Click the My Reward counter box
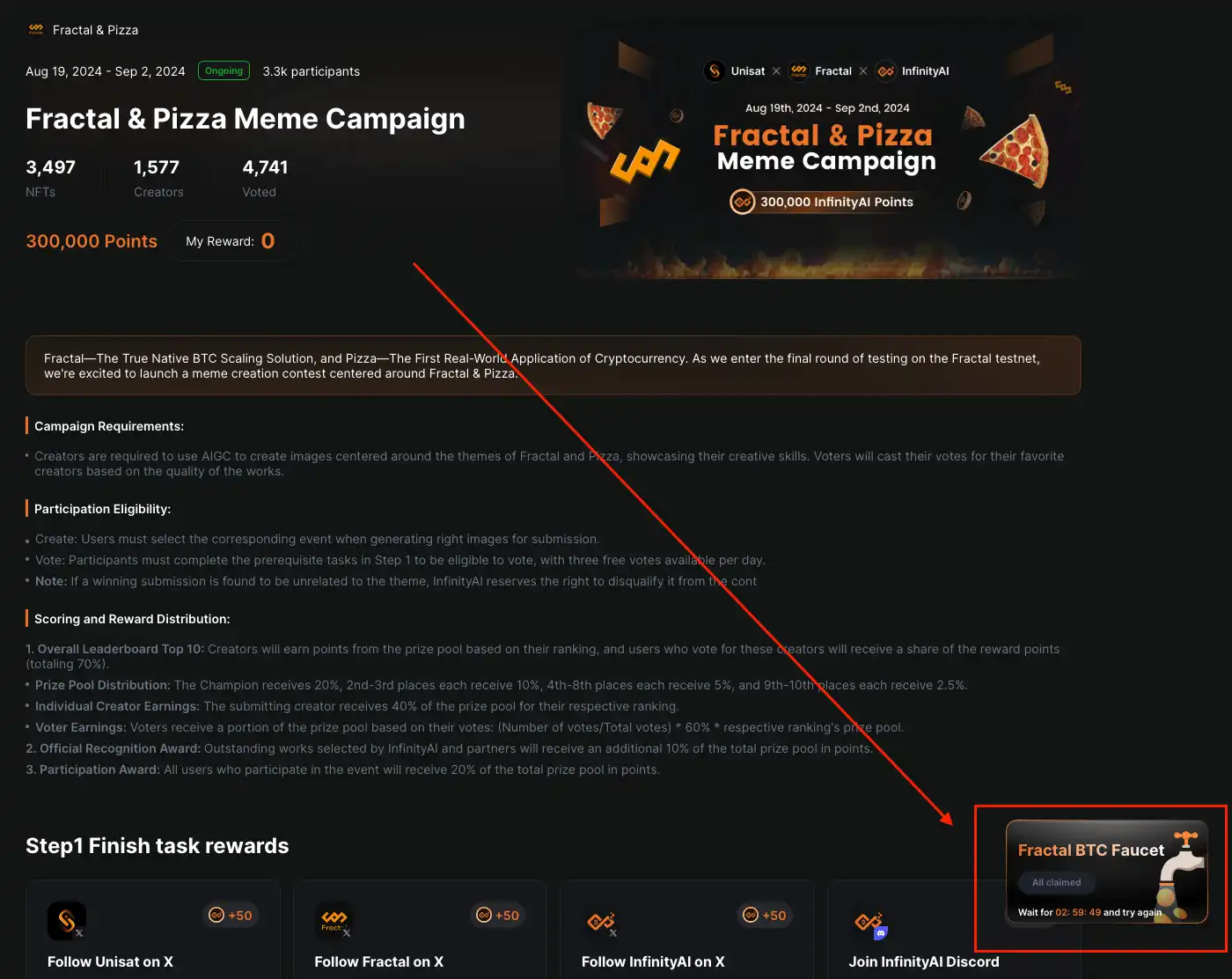Screen dimensions: 1232x979 [231, 241]
